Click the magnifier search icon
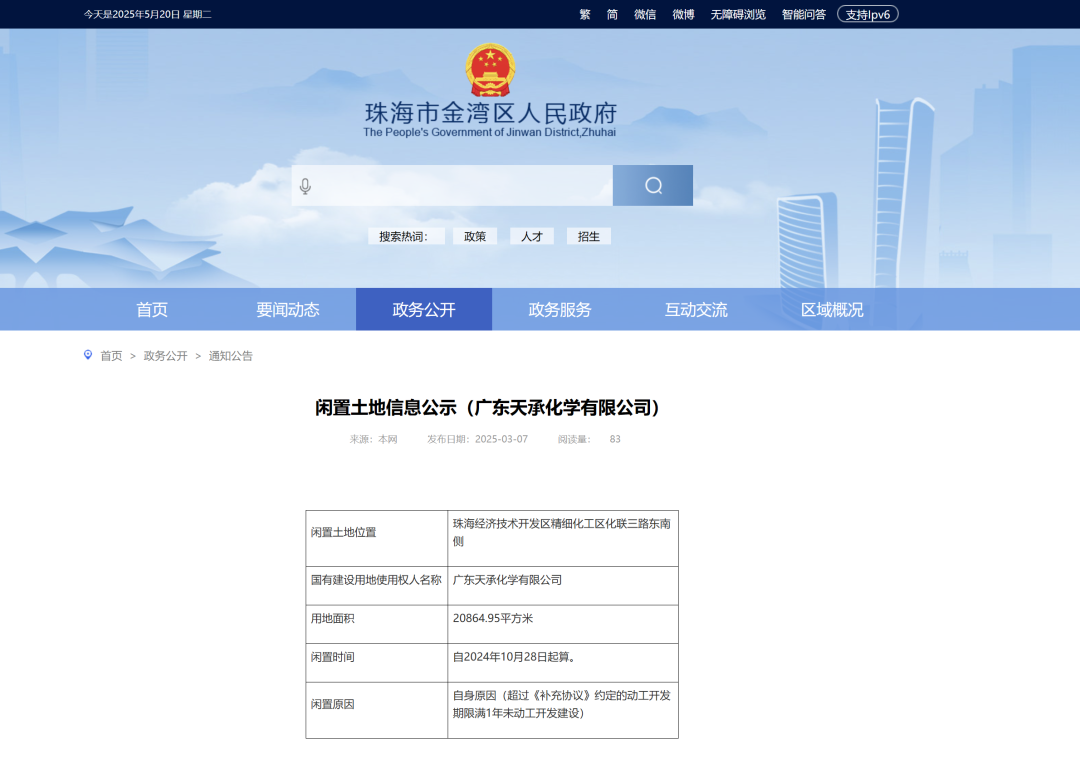 pos(652,185)
